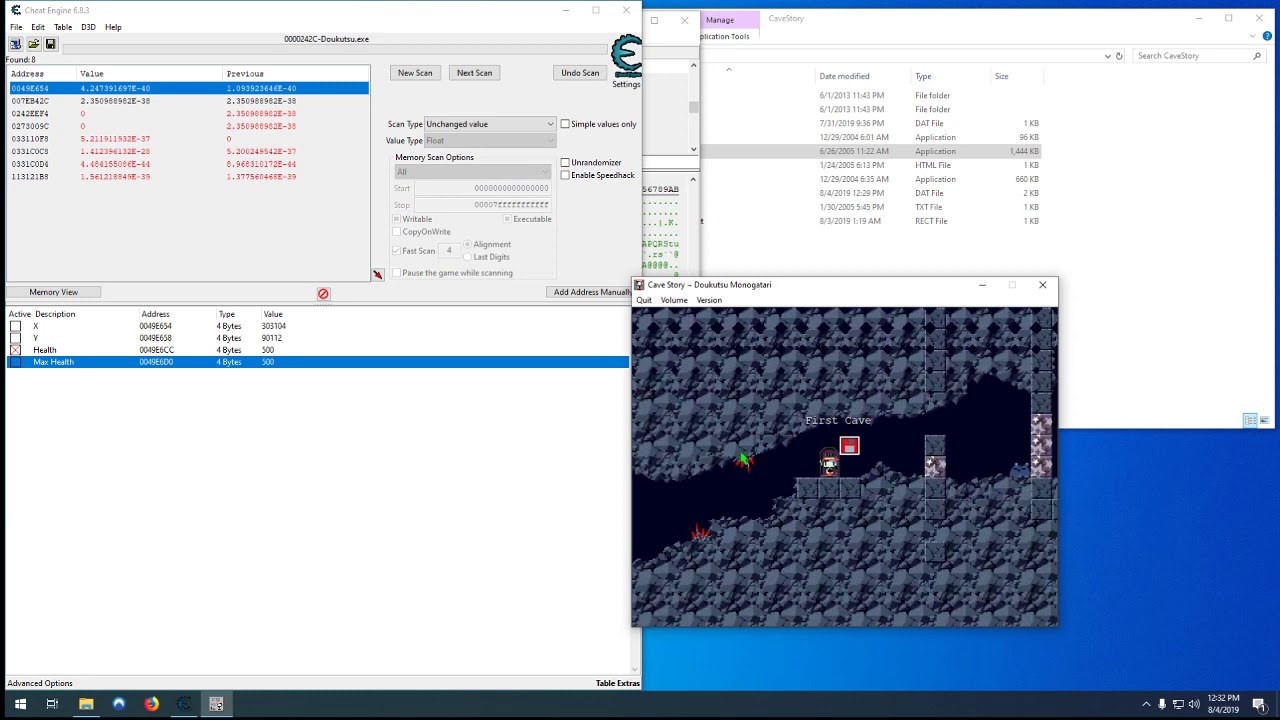This screenshot has width=1280, height=720.
Task: Open the Scan Type dropdown
Action: (x=490, y=124)
